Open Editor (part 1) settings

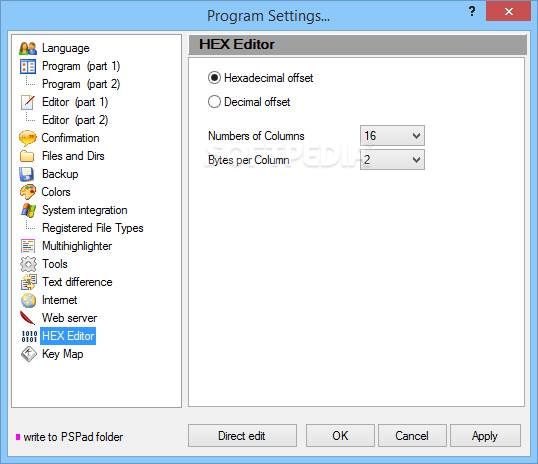click(x=75, y=102)
